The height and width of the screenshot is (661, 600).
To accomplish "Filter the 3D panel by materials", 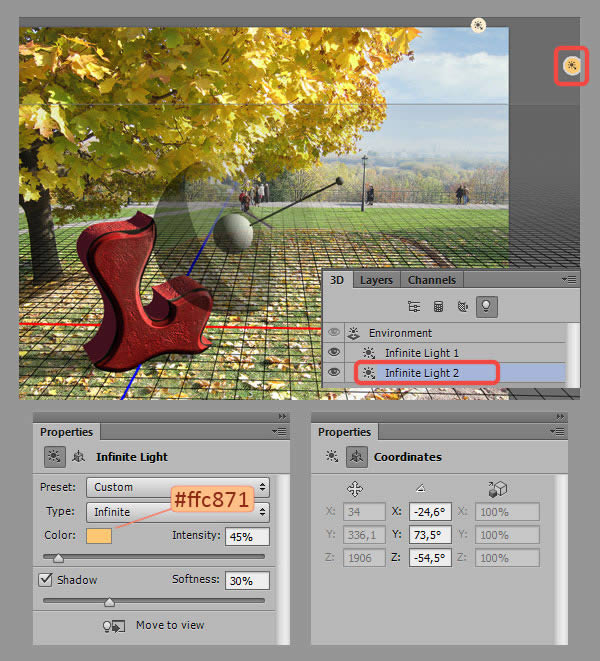I will click(461, 307).
